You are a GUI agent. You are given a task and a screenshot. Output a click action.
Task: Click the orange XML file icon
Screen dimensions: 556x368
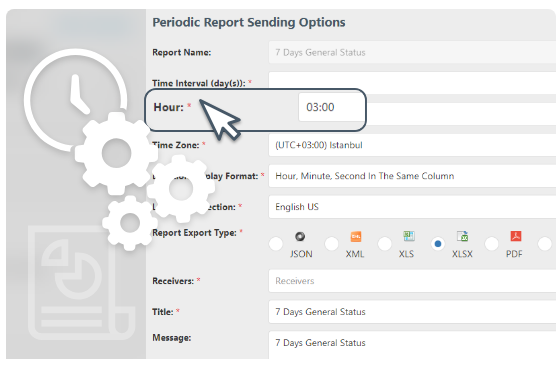click(356, 236)
